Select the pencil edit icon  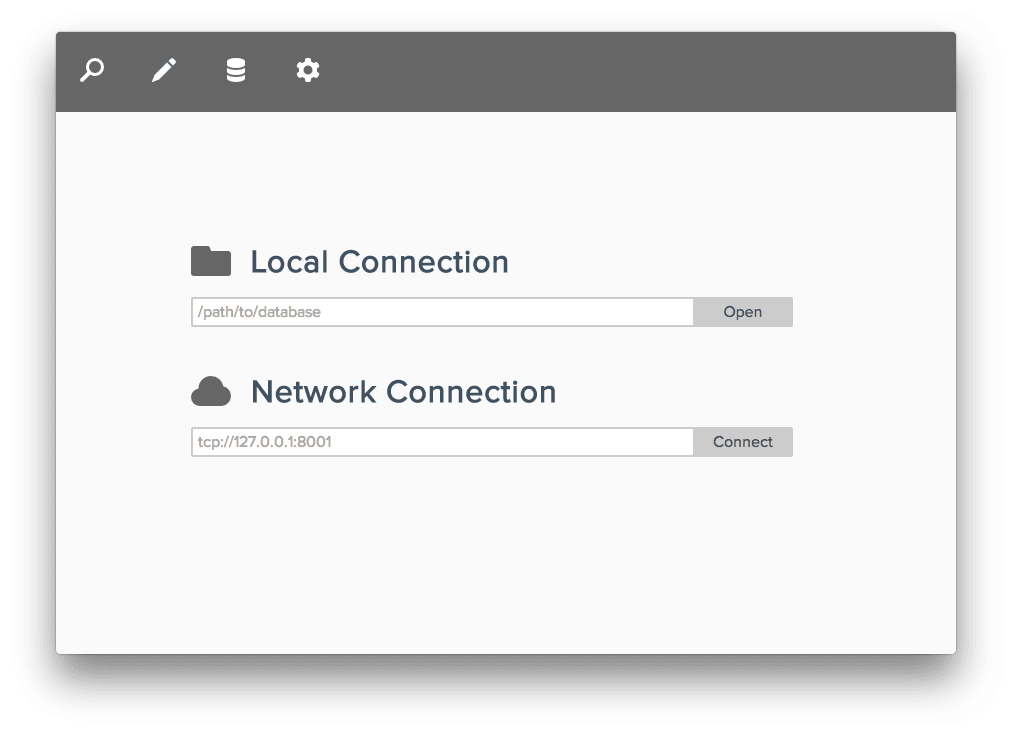164,70
